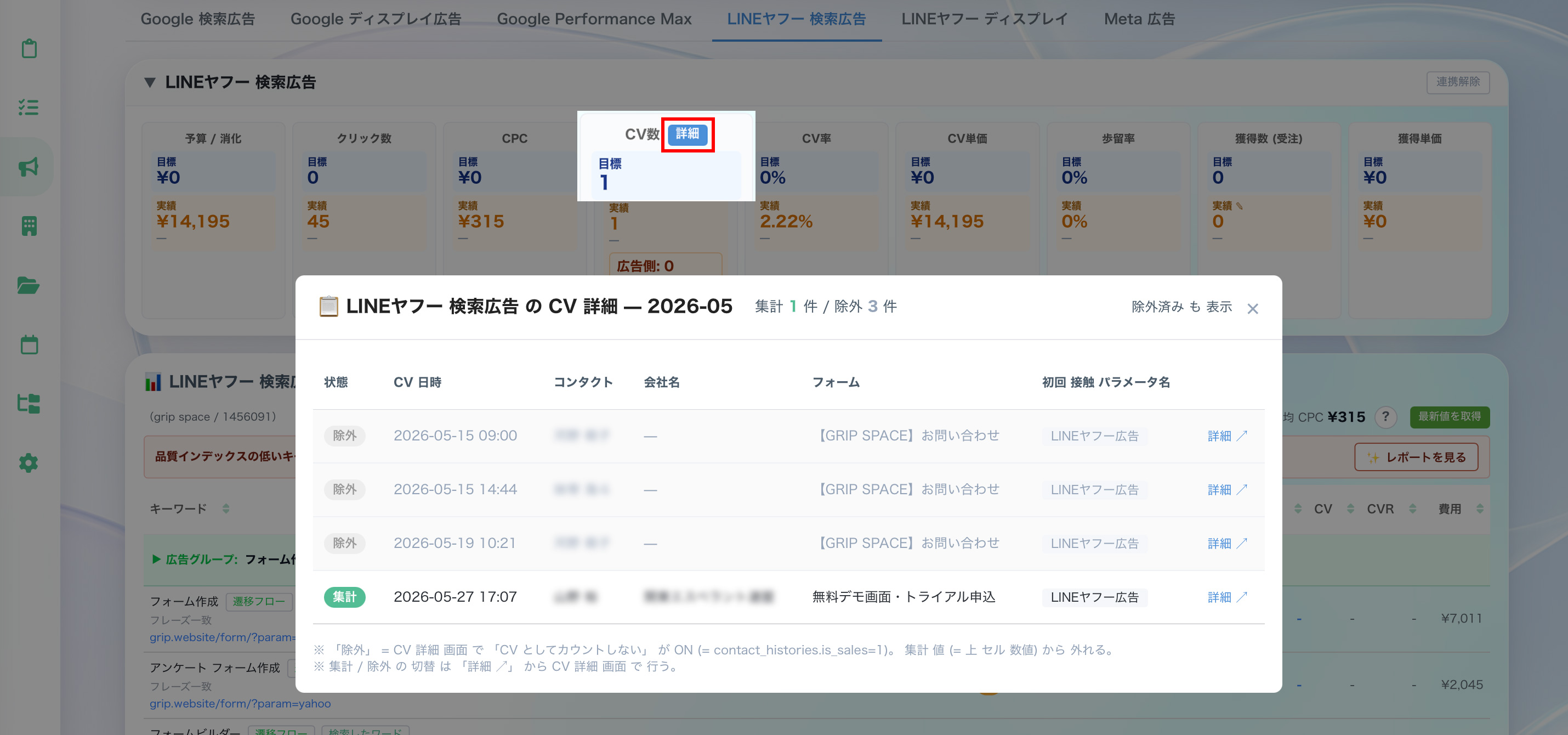Click the 連携解除 button
Screen dimensions: 1568x735
point(1458,82)
